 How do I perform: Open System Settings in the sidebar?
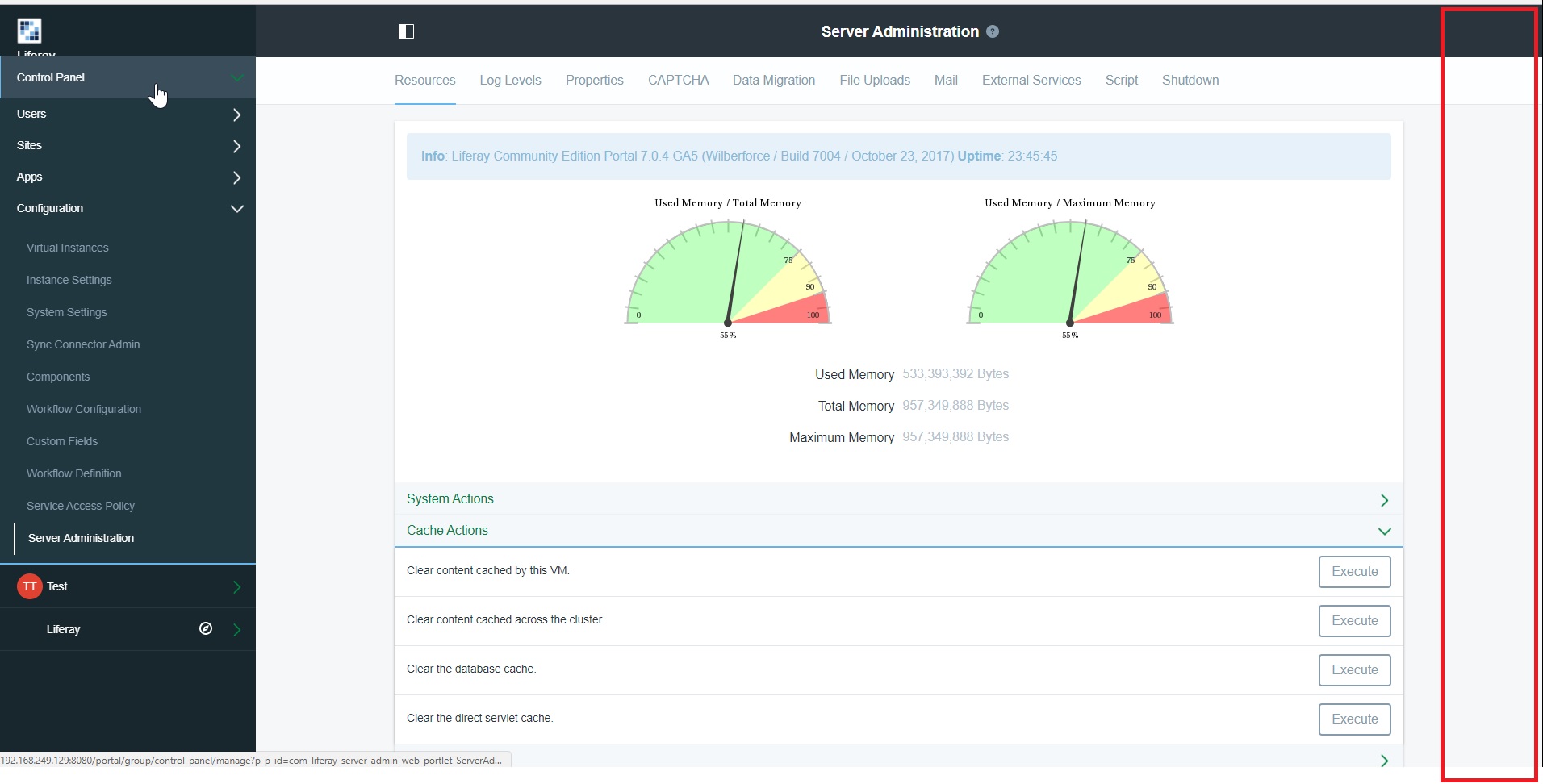coord(66,312)
